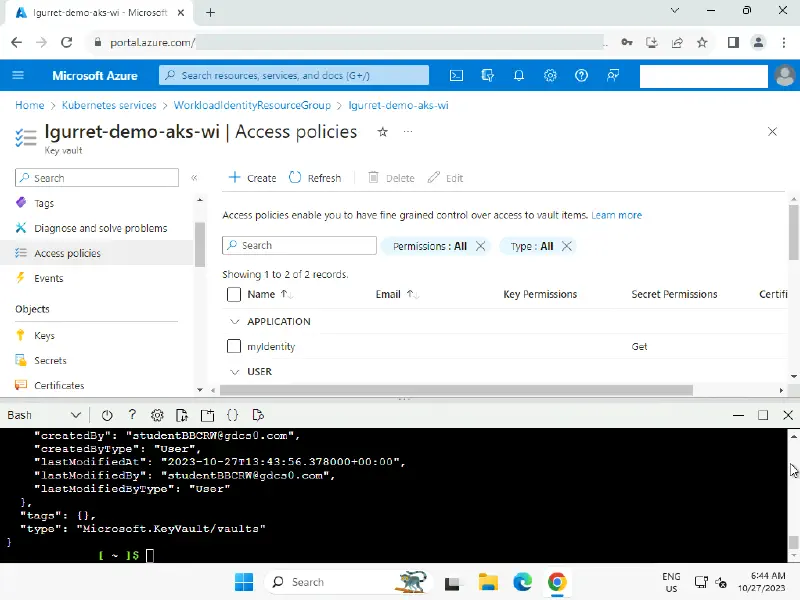This screenshot has width=800, height=600.
Task: Open Secrets in the sidebar
Action: [50, 360]
